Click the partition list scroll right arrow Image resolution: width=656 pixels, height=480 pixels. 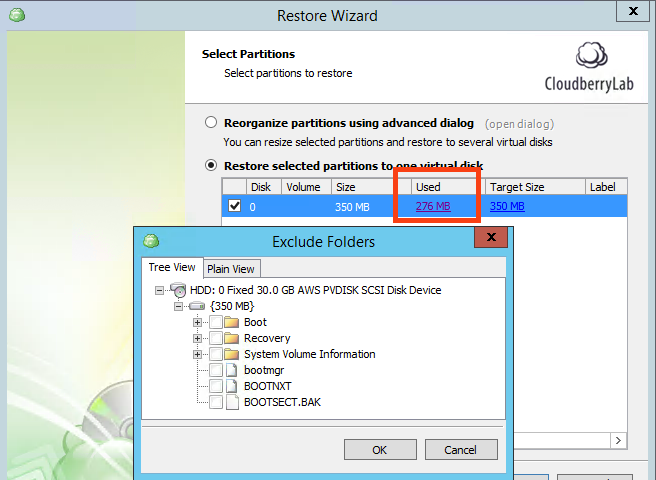tap(618, 440)
